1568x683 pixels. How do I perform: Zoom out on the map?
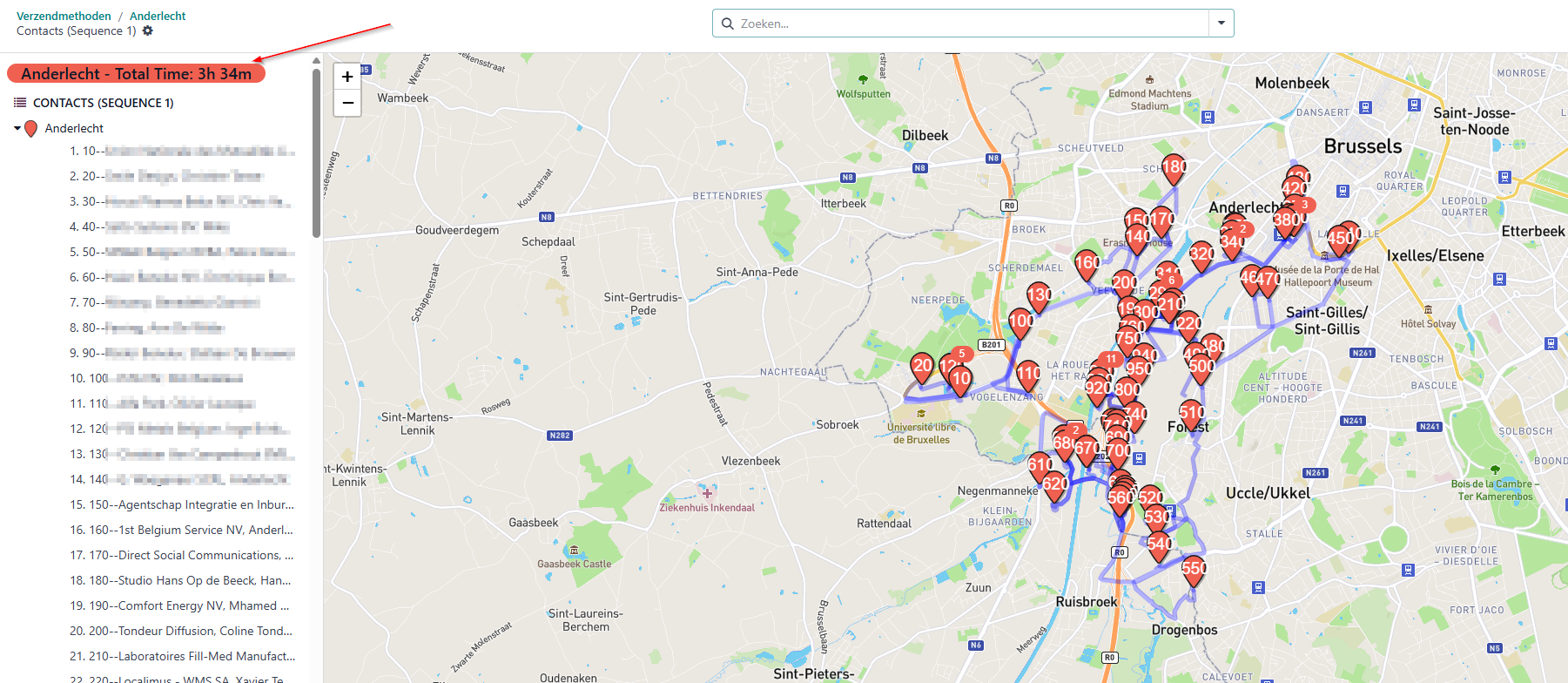tap(347, 103)
